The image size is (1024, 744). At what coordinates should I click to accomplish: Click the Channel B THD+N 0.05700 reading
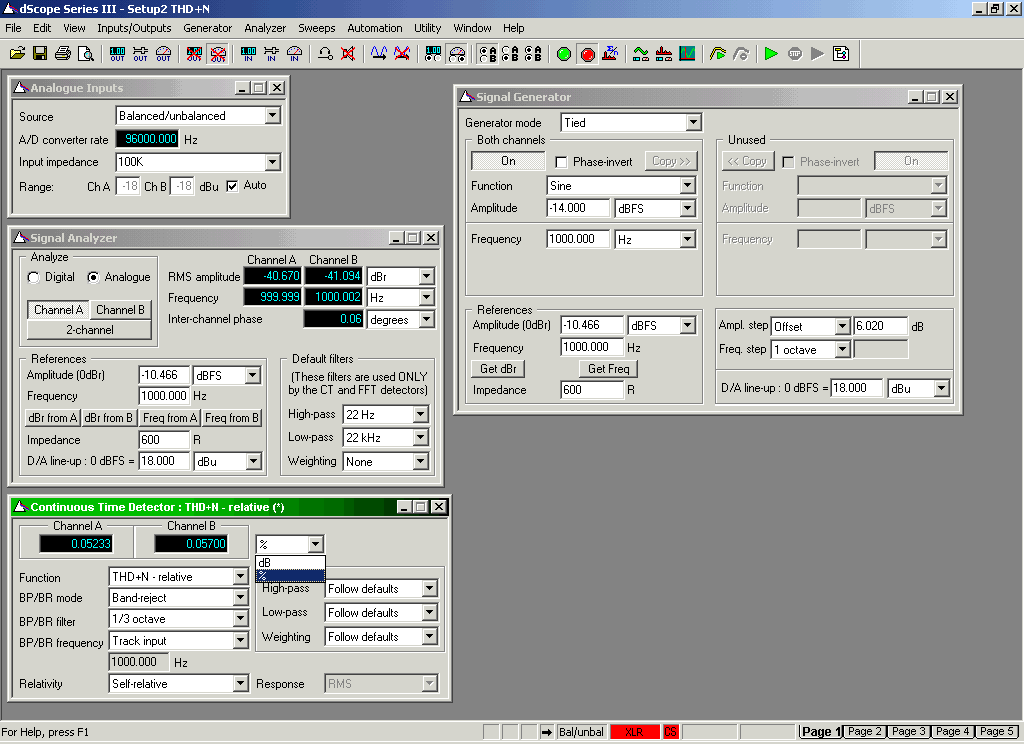191,543
